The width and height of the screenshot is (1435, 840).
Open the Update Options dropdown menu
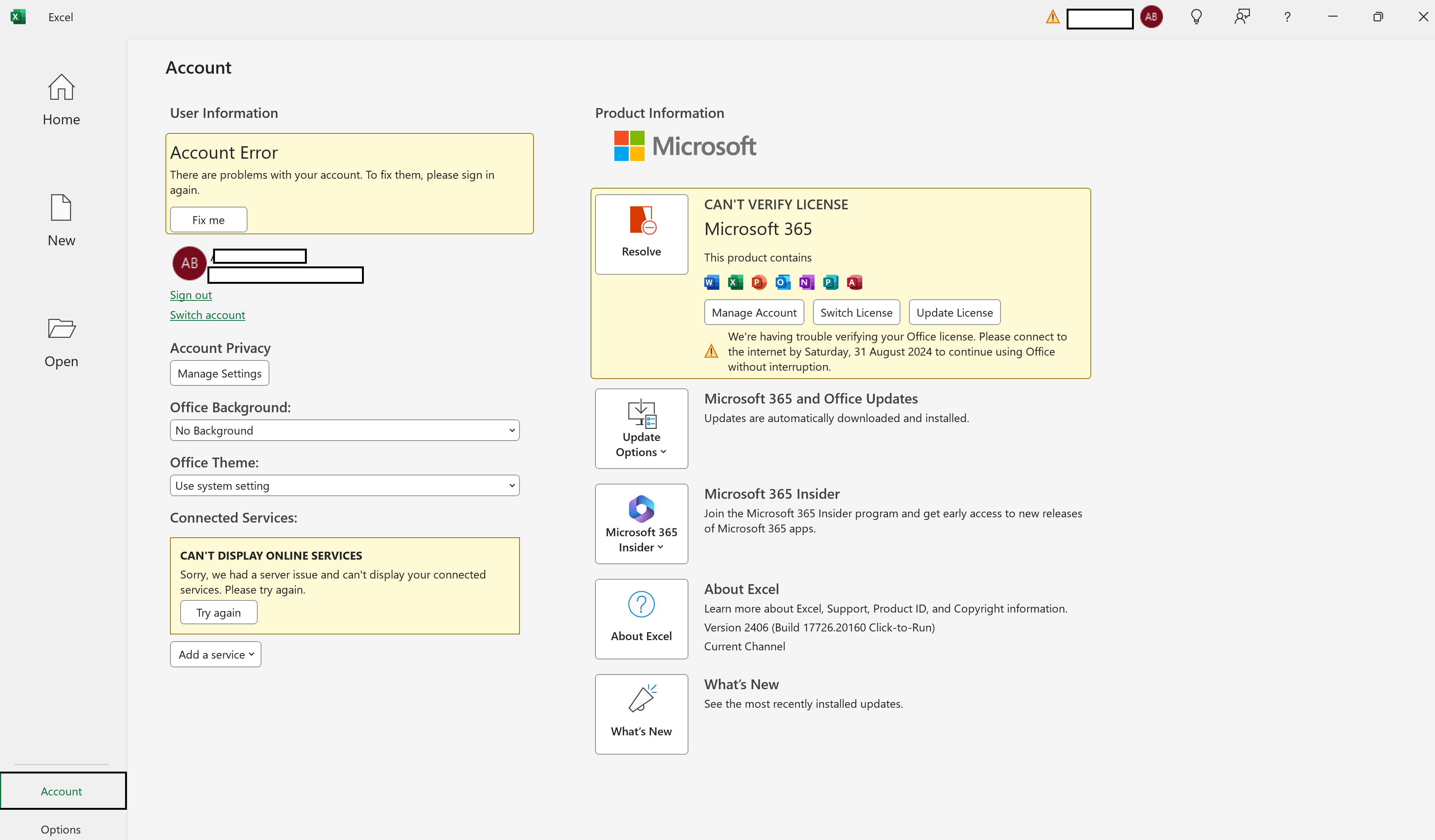pos(641,429)
